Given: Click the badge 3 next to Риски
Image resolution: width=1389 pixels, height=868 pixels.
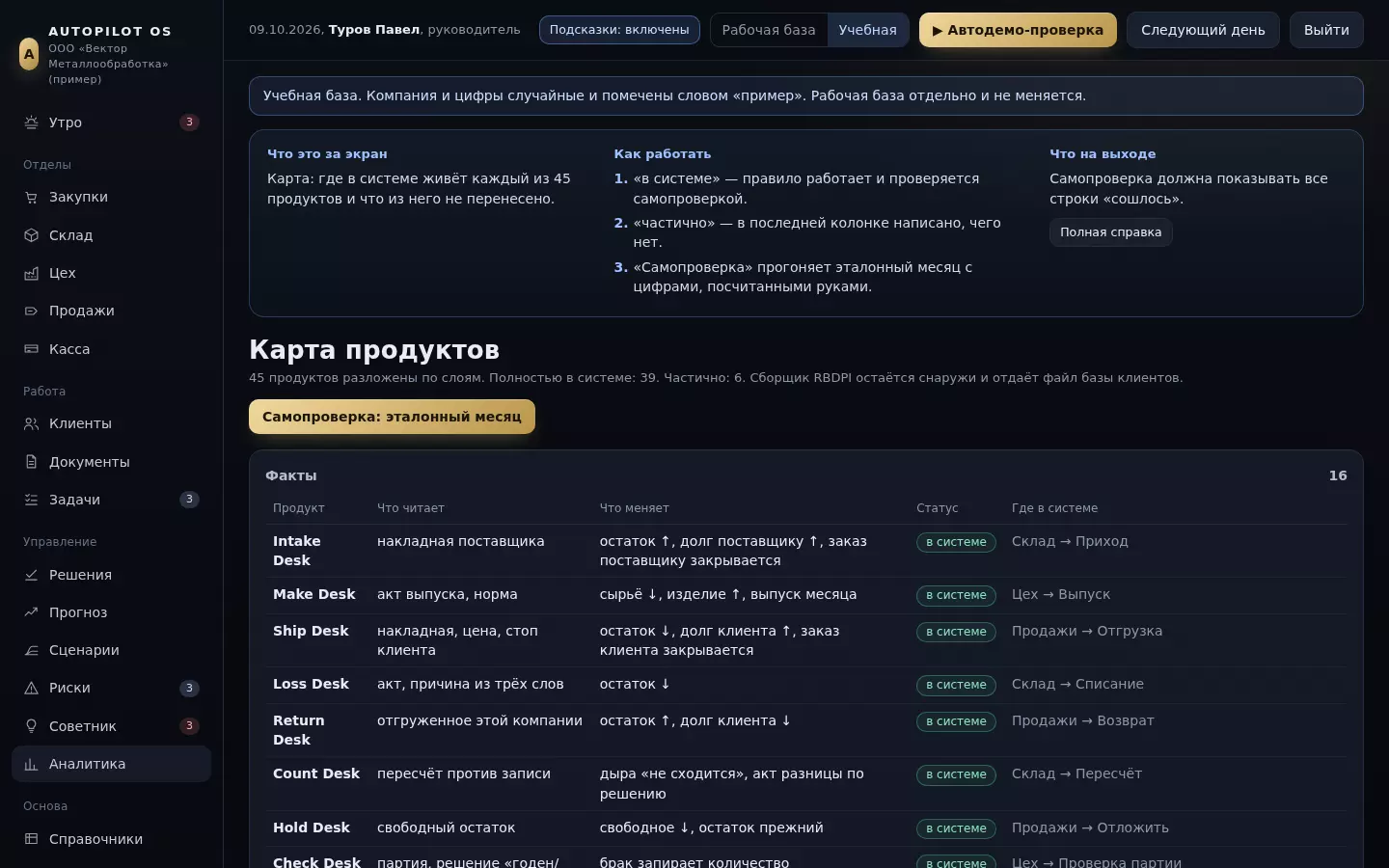Looking at the screenshot, I should click(189, 688).
